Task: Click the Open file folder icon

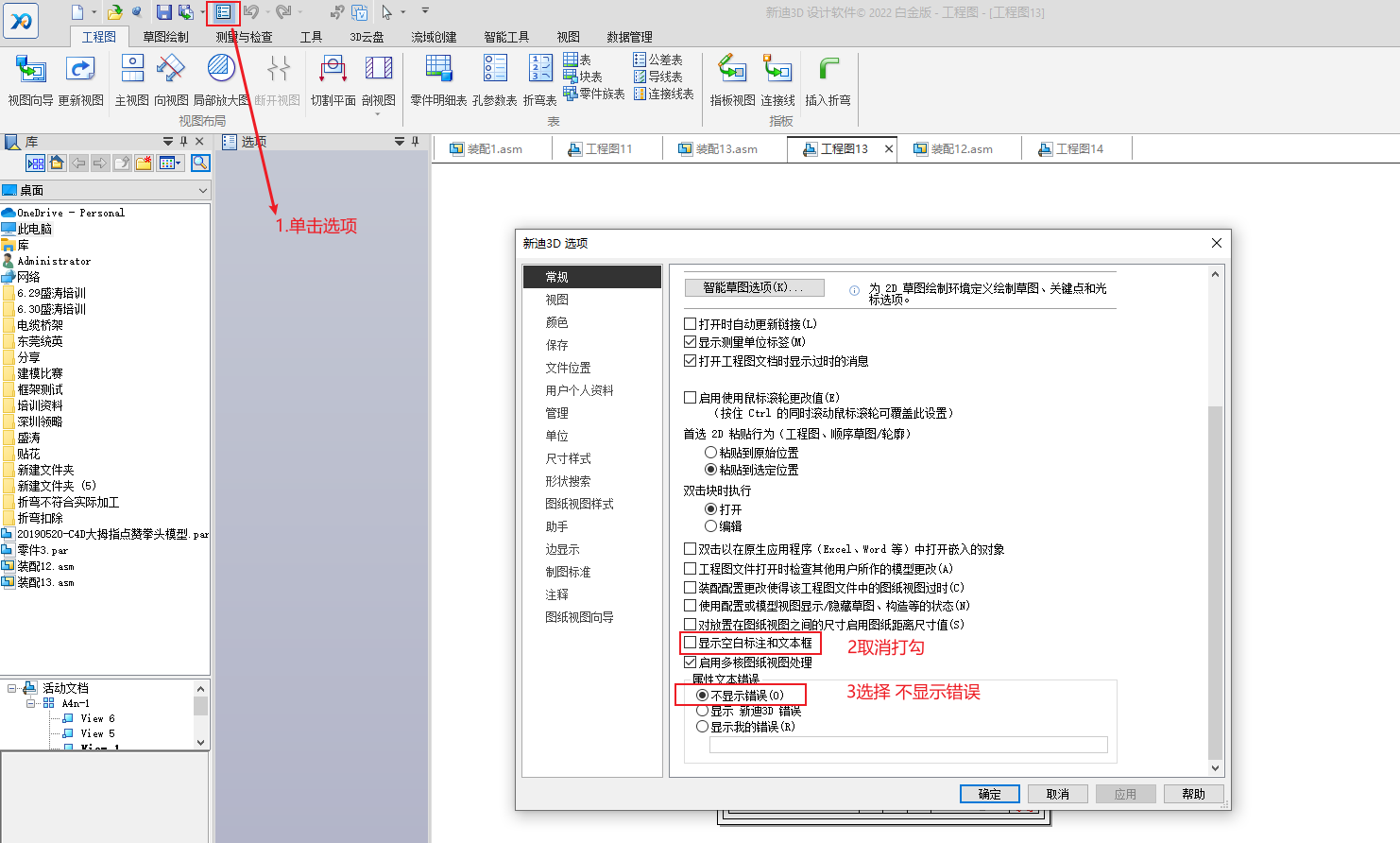Action: click(x=114, y=12)
